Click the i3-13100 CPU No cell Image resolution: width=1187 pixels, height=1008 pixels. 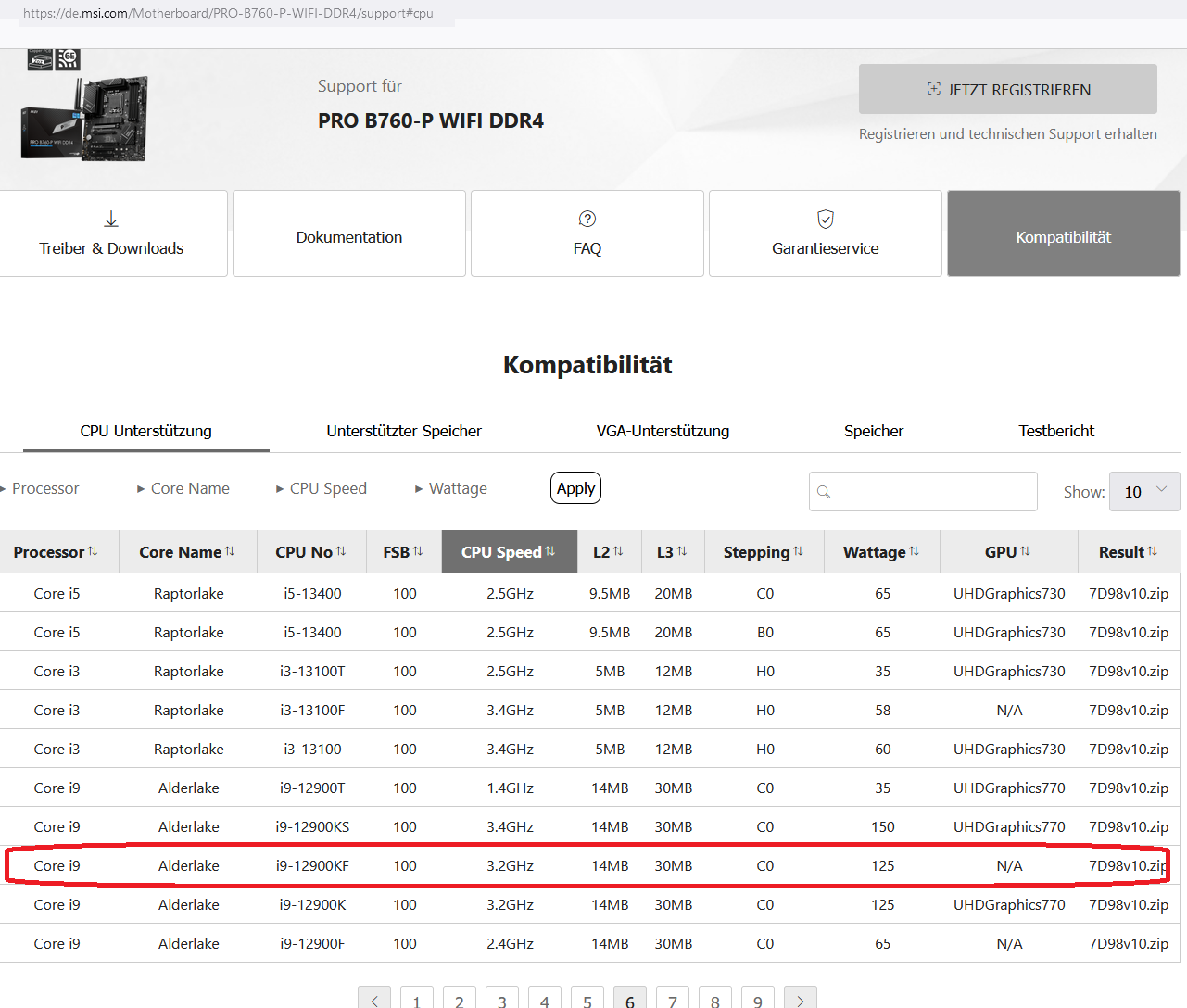pos(312,749)
